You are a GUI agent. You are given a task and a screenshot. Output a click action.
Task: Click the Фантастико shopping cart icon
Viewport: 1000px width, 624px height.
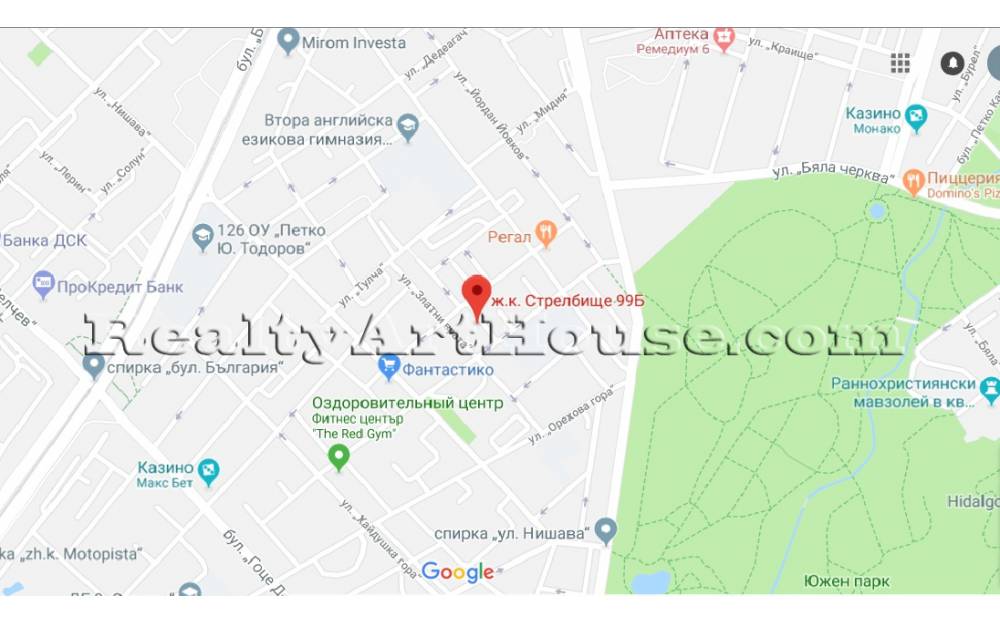[388, 368]
